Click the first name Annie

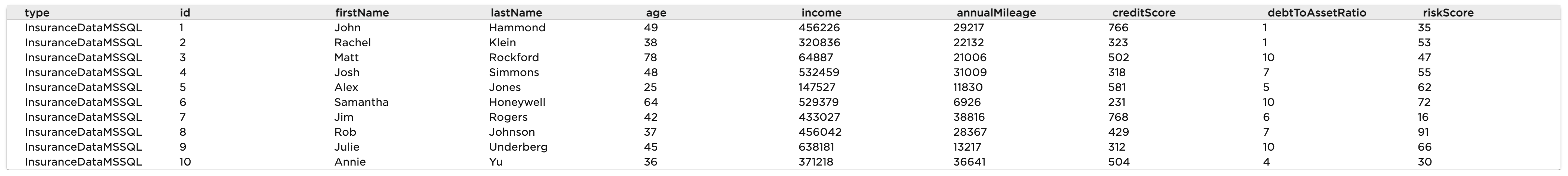(x=350, y=162)
